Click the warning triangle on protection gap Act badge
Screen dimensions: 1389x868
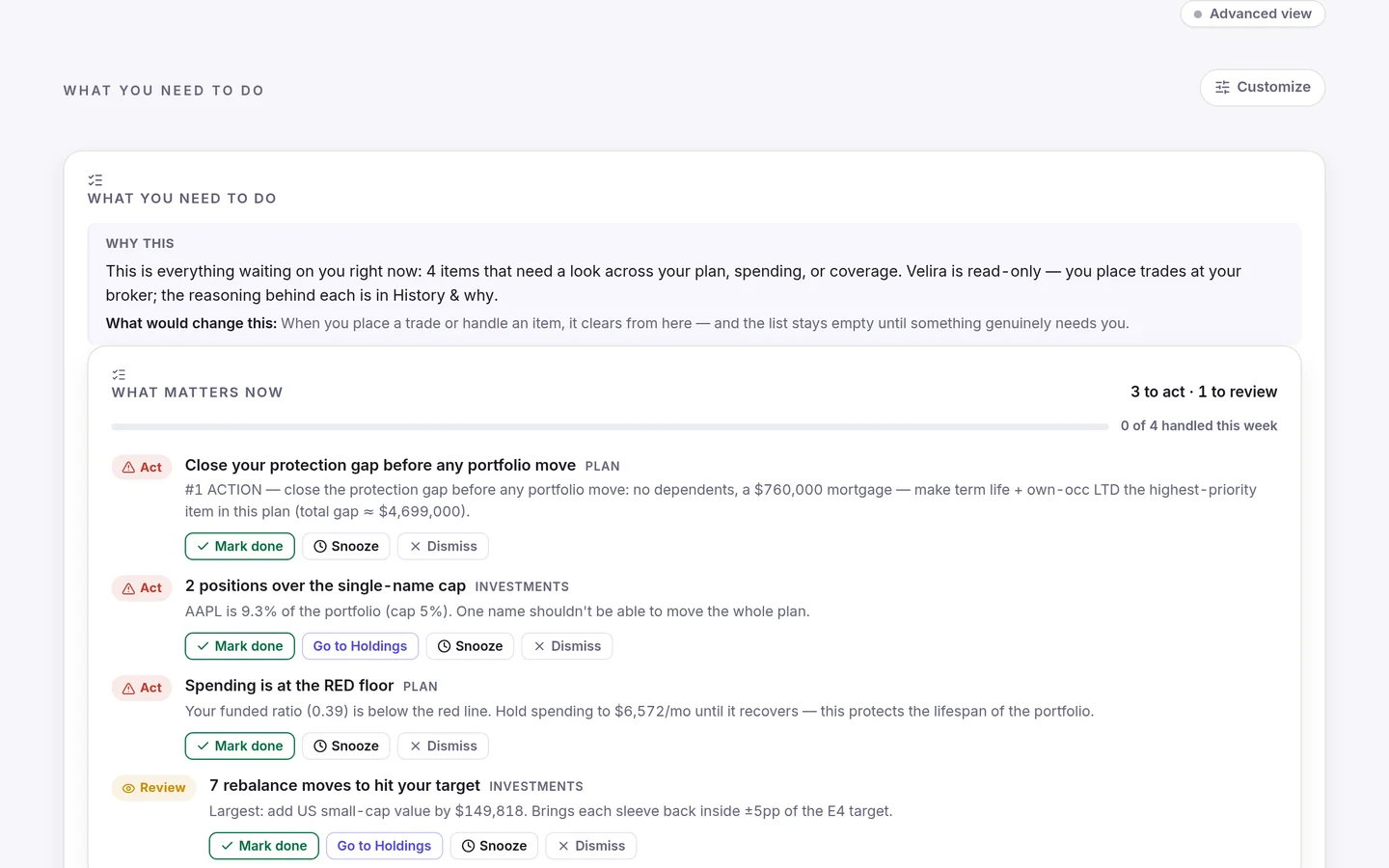[x=128, y=468]
